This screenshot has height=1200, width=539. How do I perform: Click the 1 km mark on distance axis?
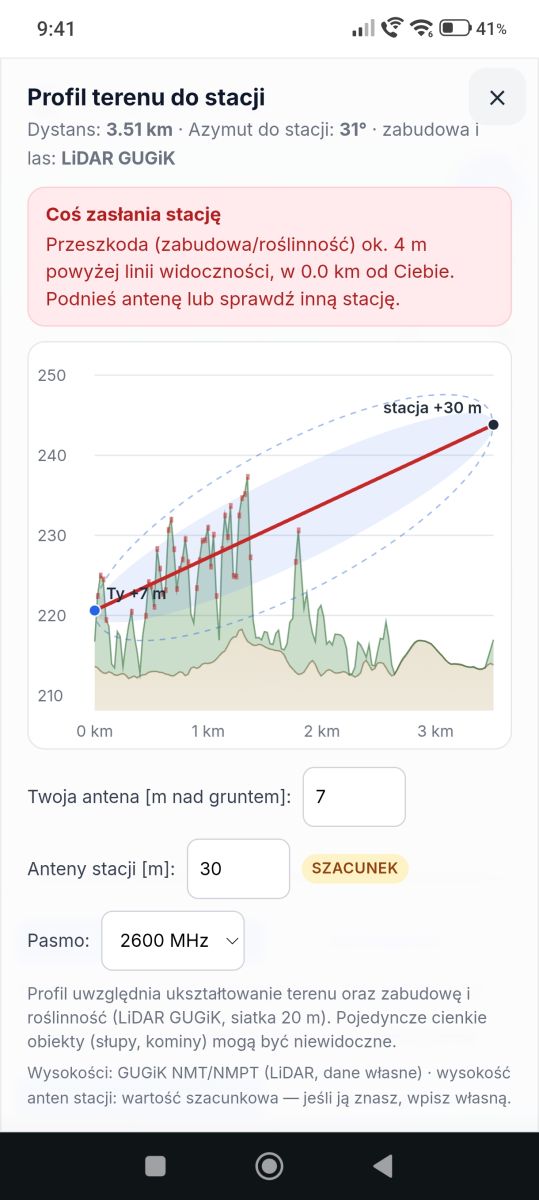coord(208,731)
